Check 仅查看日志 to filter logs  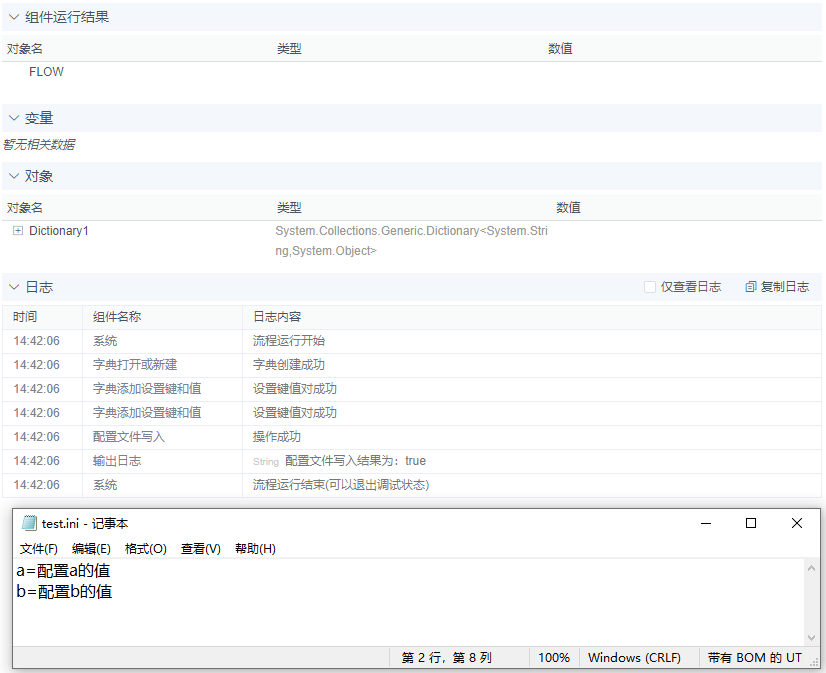(649, 287)
